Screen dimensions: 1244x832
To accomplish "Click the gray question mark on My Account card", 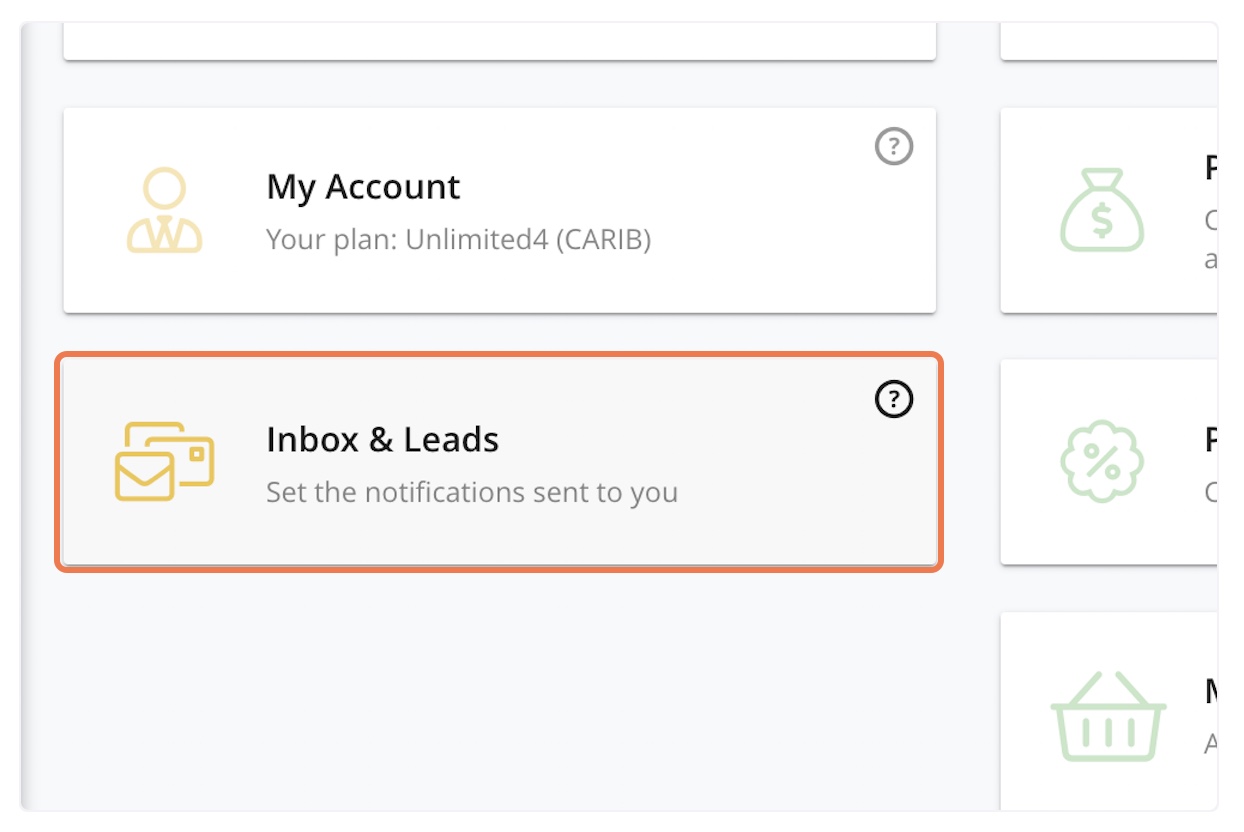I will coord(893,146).
